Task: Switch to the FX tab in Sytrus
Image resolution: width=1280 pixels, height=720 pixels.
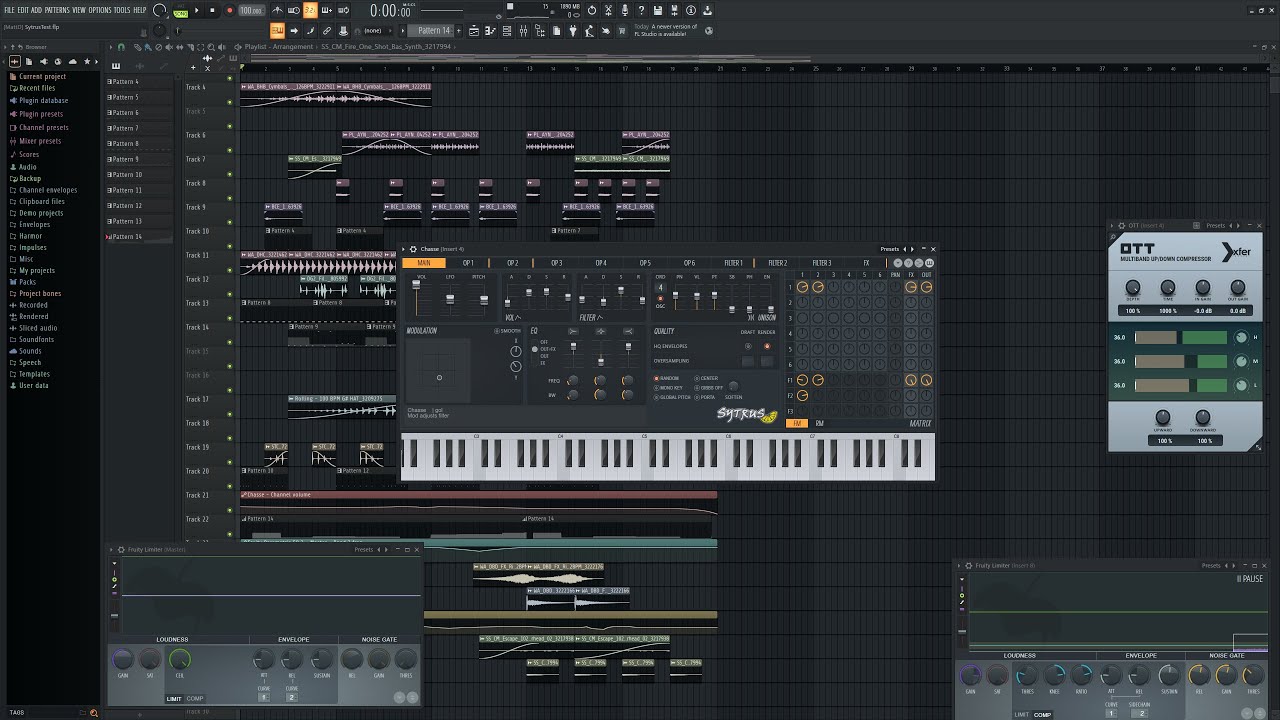Action: click(866, 263)
